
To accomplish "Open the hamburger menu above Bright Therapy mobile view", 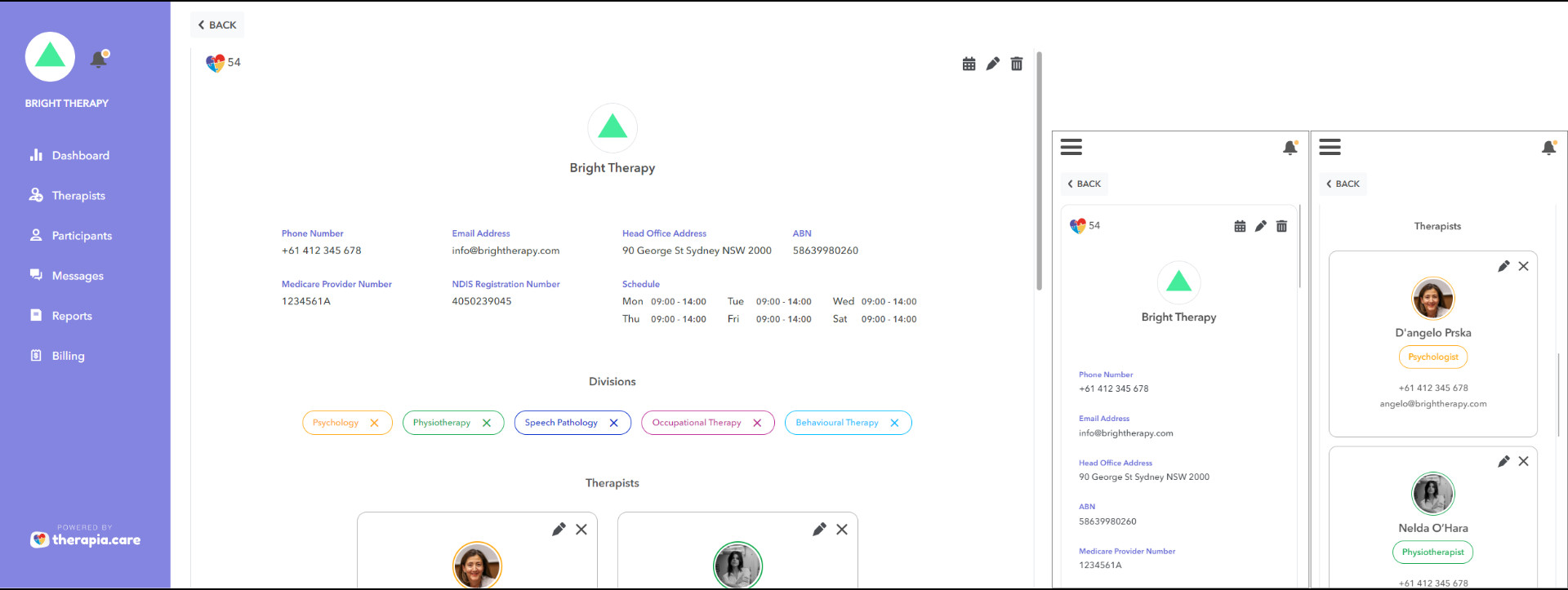I will pyautogui.click(x=1071, y=147).
